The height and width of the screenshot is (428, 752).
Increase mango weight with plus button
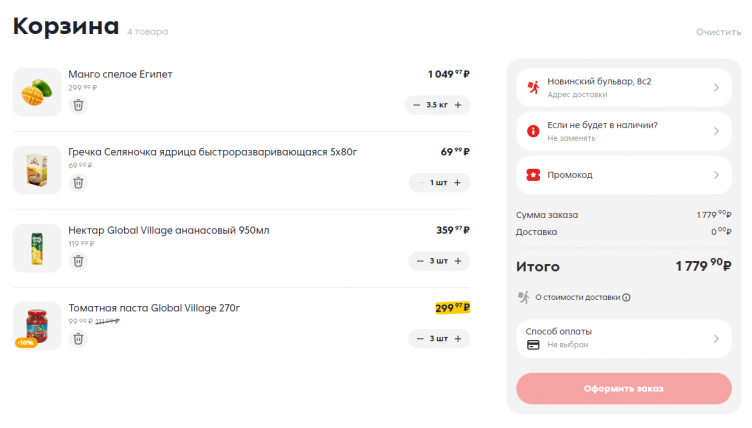[x=458, y=105]
